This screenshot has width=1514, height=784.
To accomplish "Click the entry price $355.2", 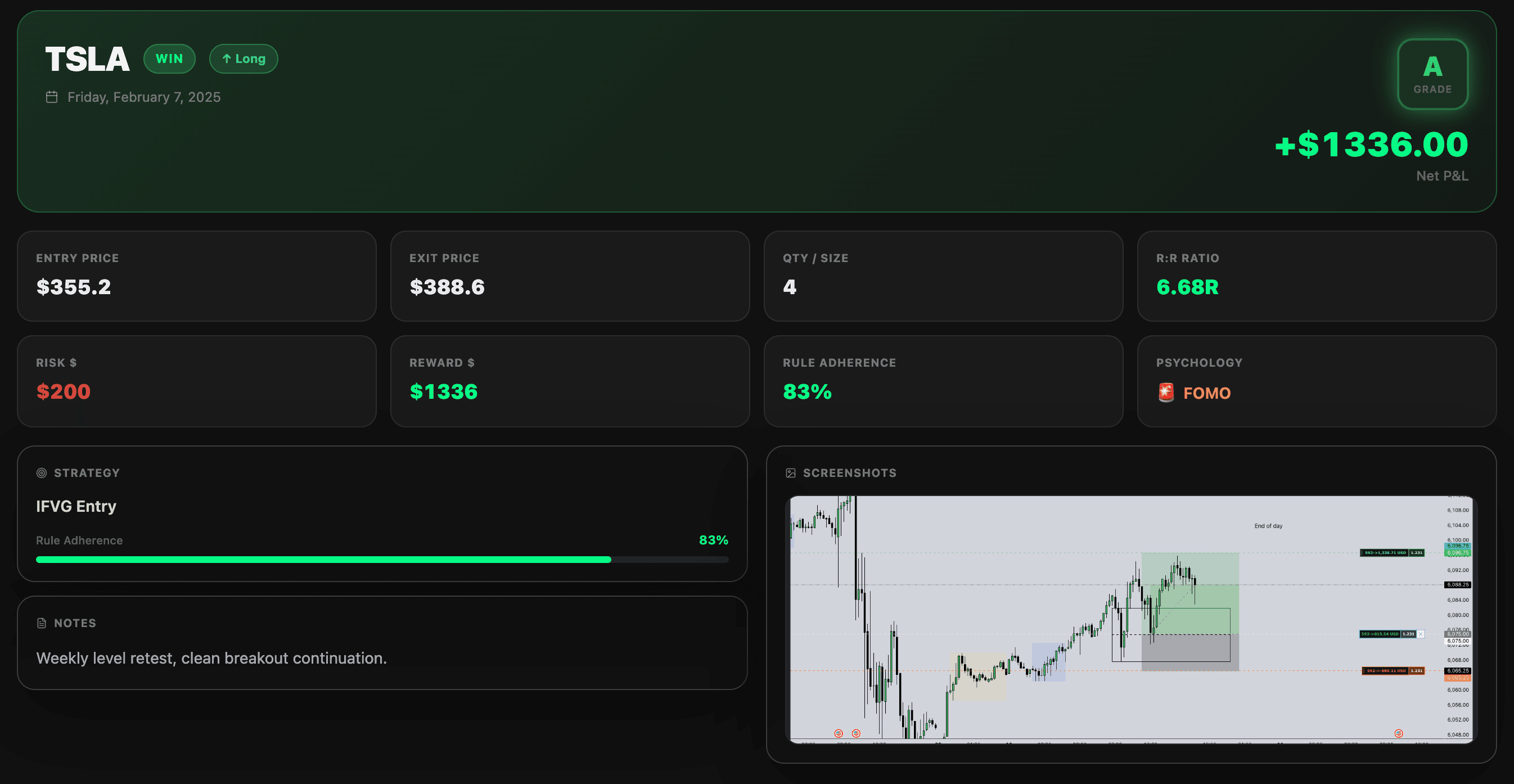I will (x=74, y=287).
